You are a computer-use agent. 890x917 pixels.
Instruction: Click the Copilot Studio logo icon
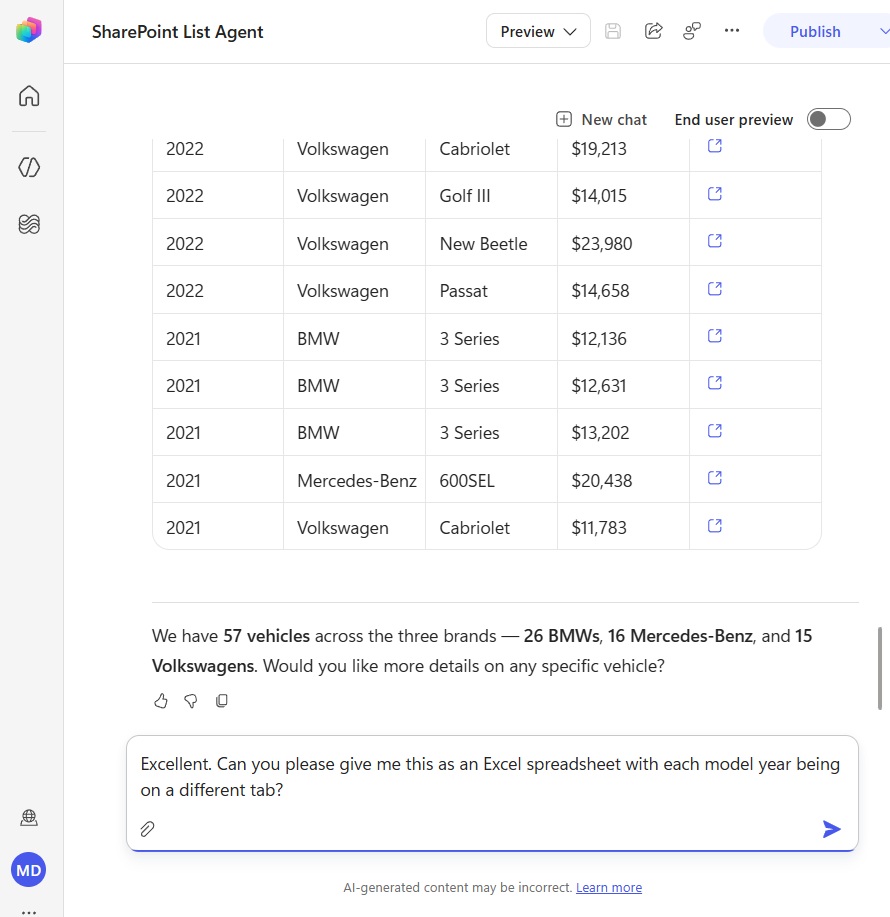pos(29,30)
